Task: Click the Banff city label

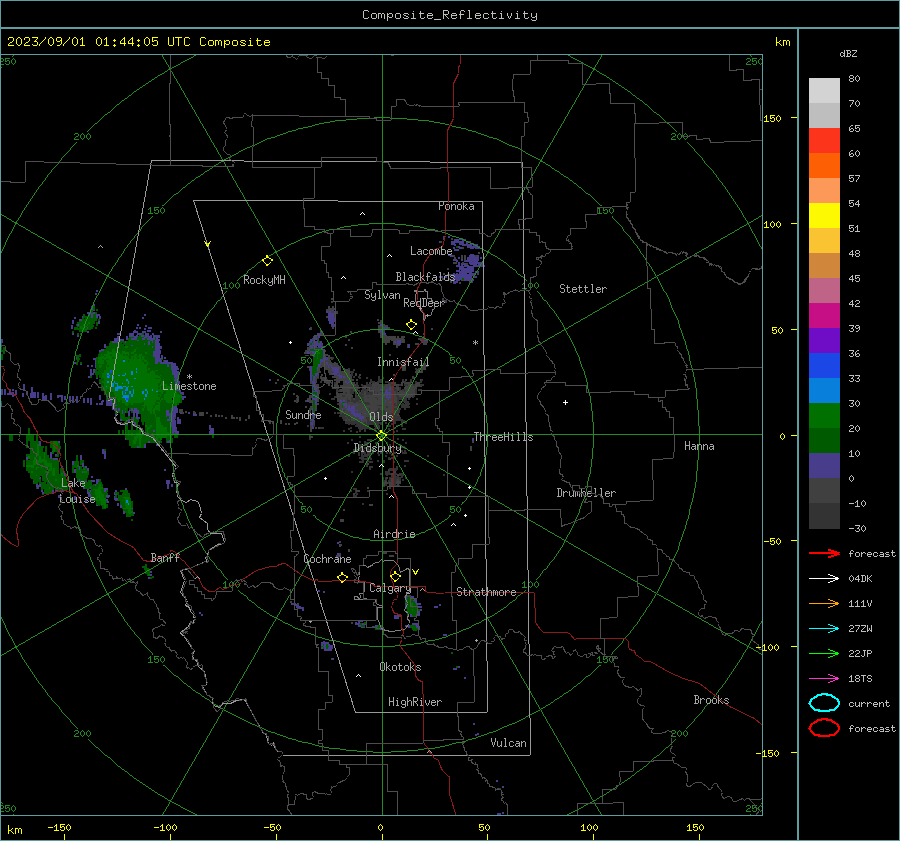Action: click(165, 558)
